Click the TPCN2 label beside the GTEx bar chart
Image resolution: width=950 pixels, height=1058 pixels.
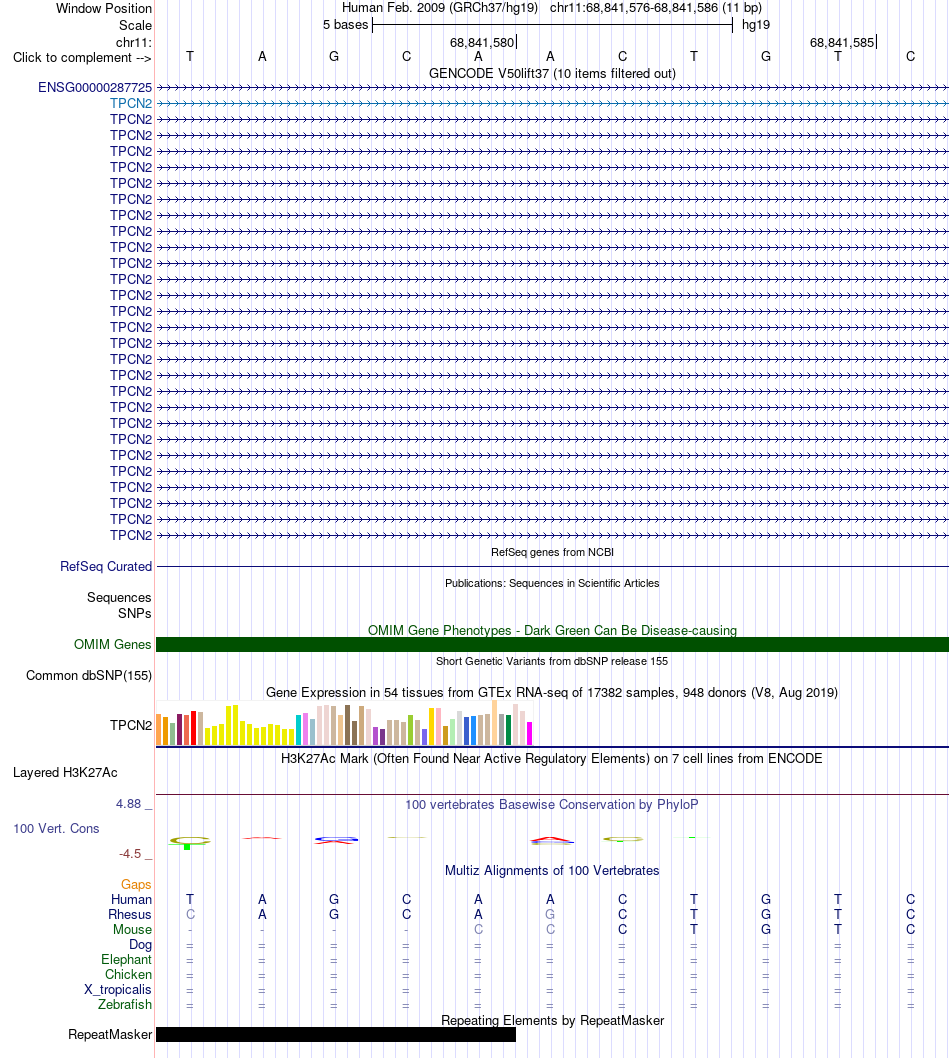pyautogui.click(x=131, y=725)
